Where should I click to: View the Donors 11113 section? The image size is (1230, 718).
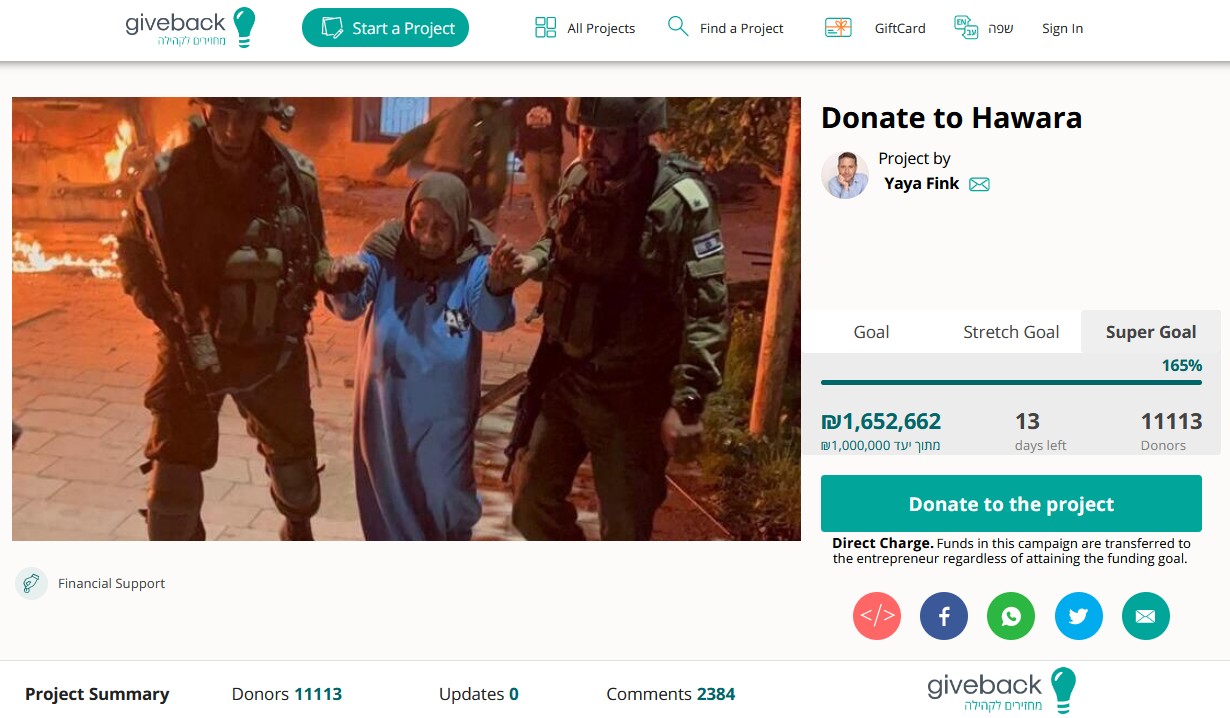287,694
